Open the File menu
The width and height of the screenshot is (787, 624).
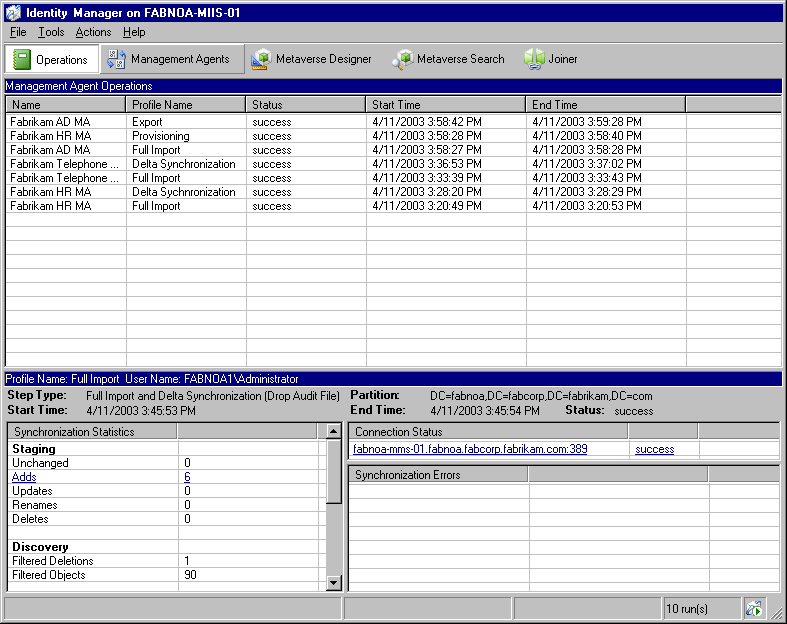[x=18, y=32]
